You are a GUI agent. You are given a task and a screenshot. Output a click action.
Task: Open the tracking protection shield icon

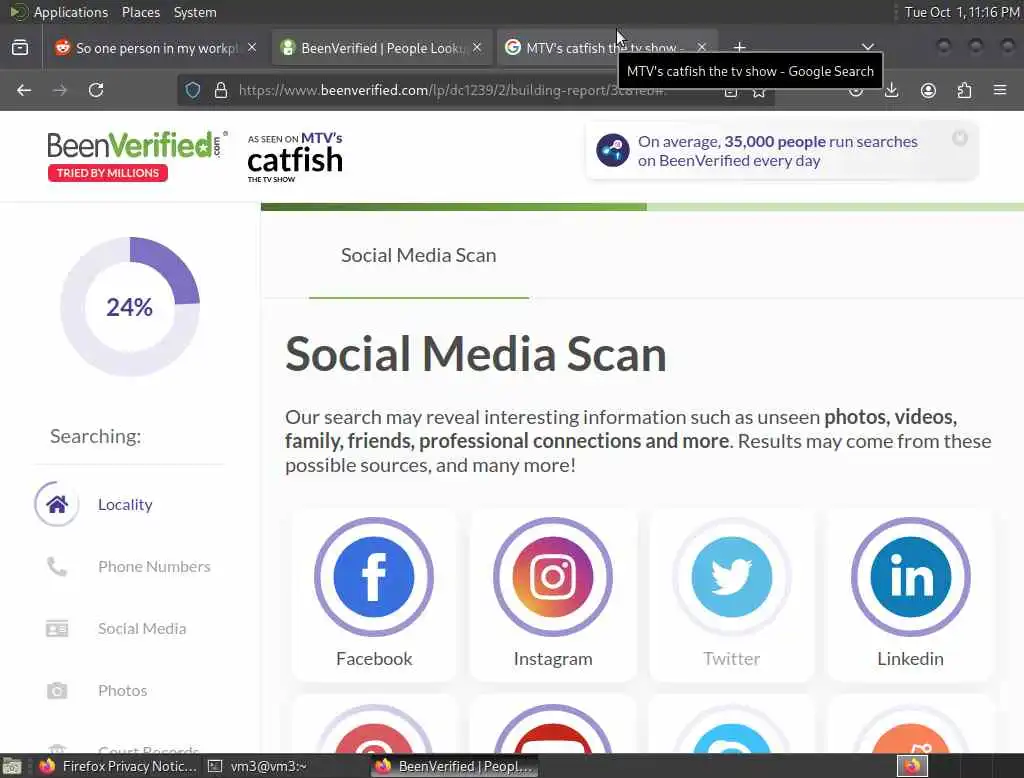(193, 90)
